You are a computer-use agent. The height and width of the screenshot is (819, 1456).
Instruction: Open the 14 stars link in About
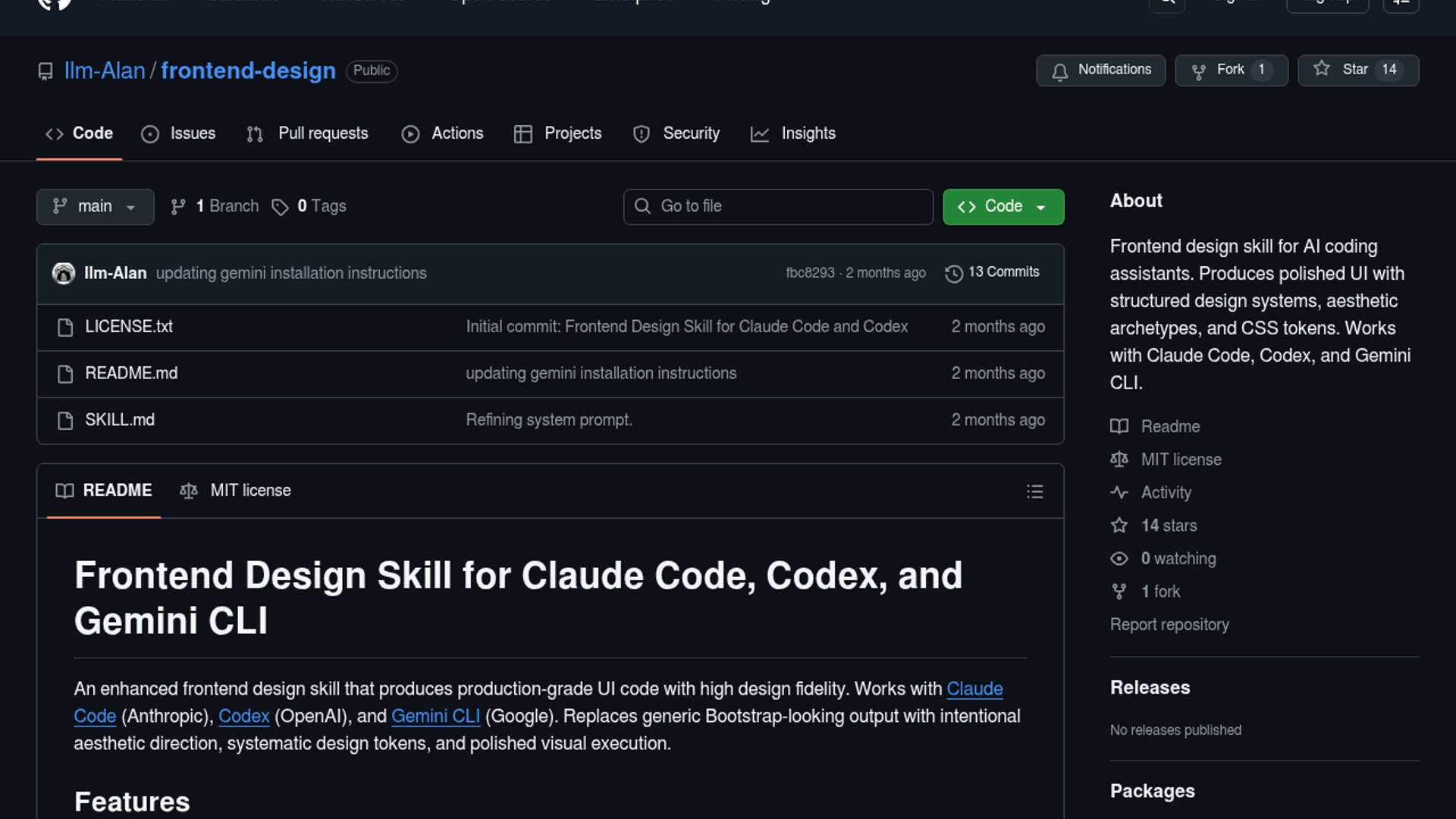(1169, 526)
